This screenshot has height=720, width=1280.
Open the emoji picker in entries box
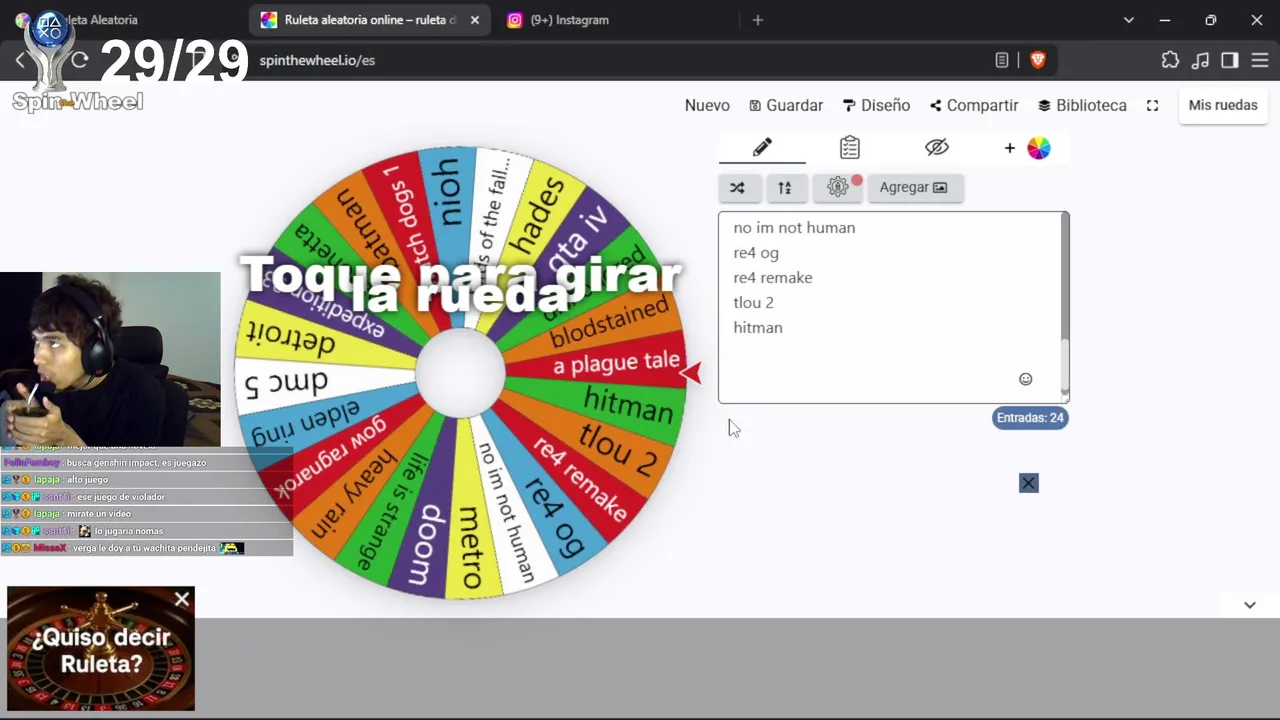[x=1025, y=379]
